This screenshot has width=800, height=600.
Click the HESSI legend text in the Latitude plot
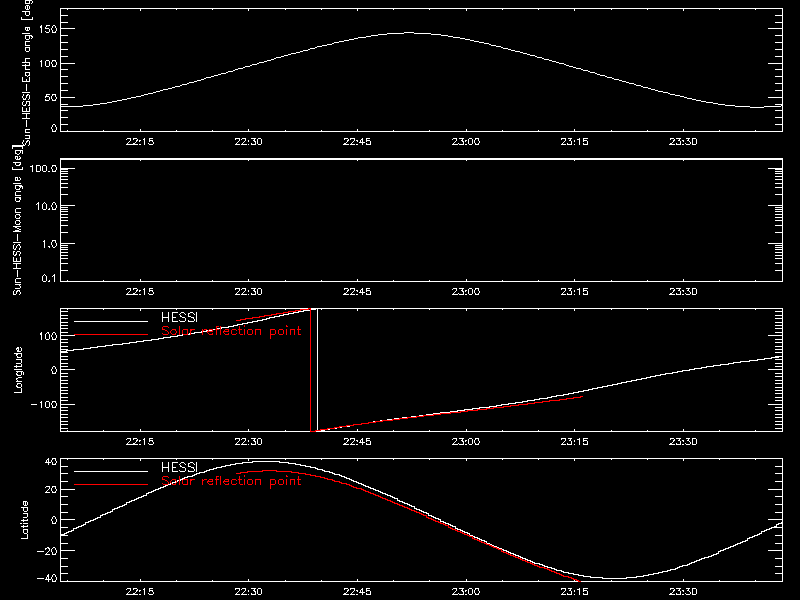(x=179, y=468)
